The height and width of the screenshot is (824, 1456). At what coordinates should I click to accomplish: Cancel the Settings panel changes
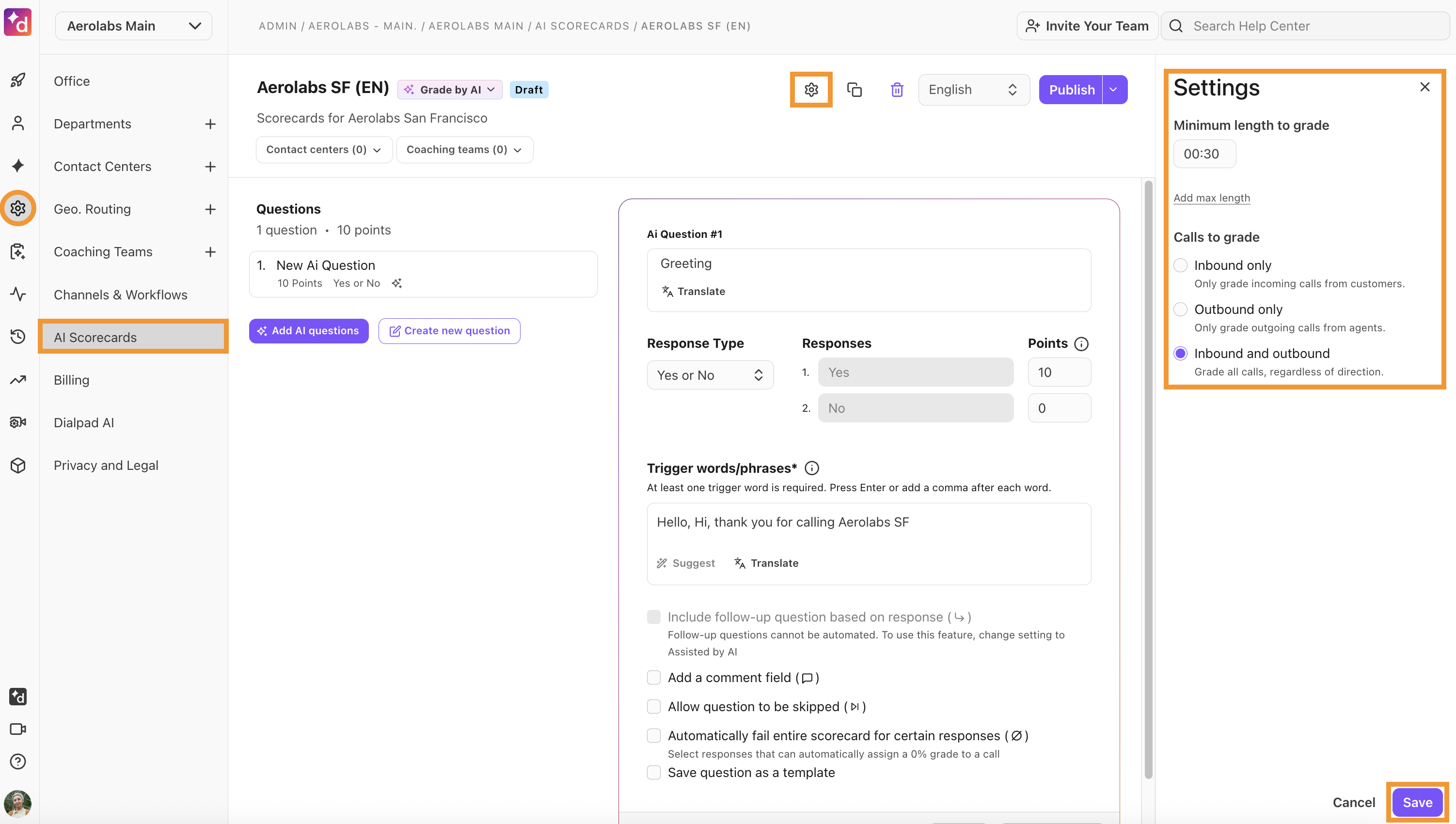point(1354,802)
